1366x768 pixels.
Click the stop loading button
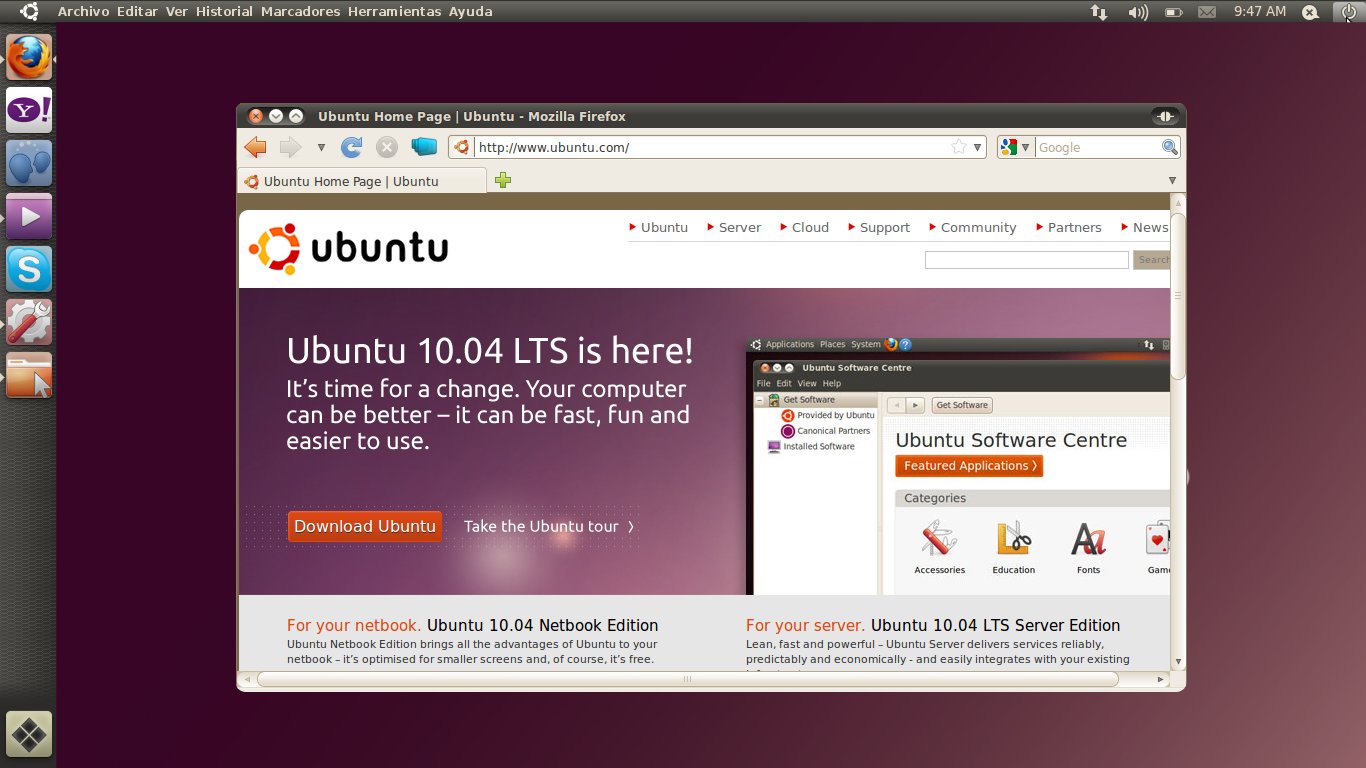[x=387, y=147]
